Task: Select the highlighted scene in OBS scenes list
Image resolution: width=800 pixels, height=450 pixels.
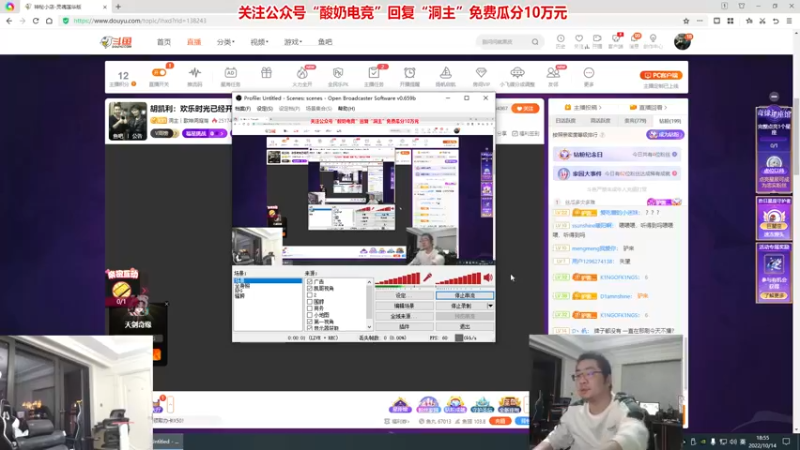Action: point(267,281)
